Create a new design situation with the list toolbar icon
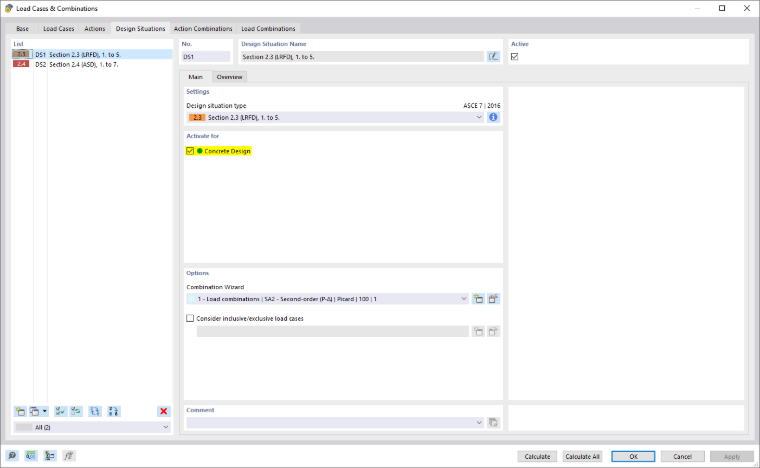Image resolution: width=760 pixels, height=468 pixels. click(20, 411)
